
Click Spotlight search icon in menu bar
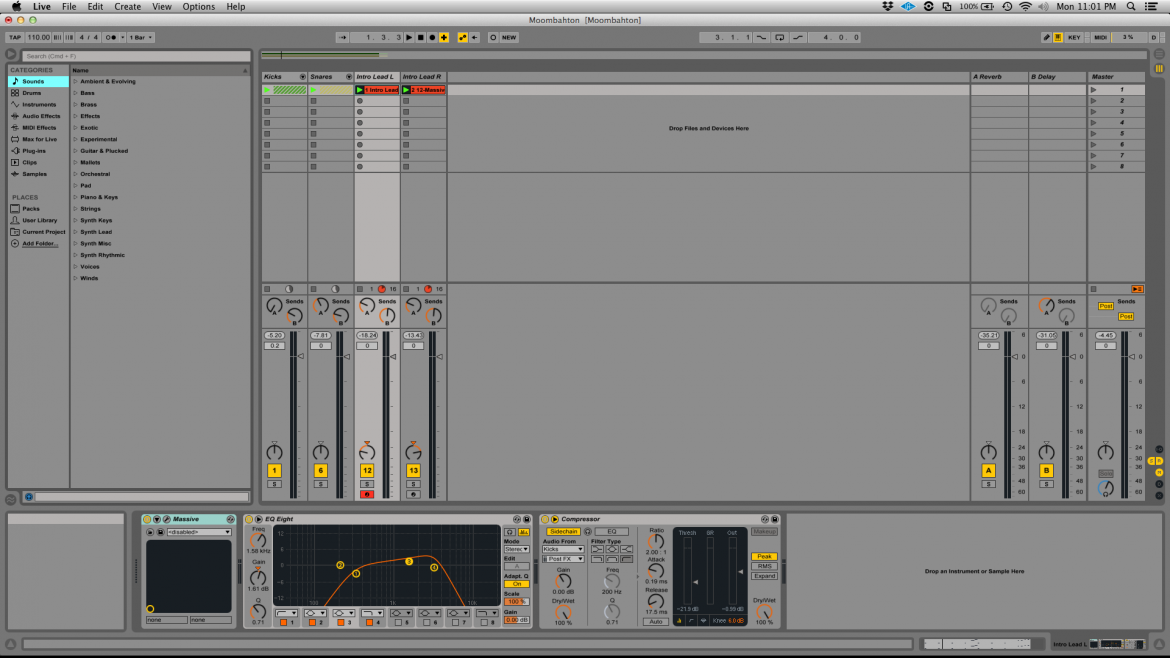[x=1131, y=7]
